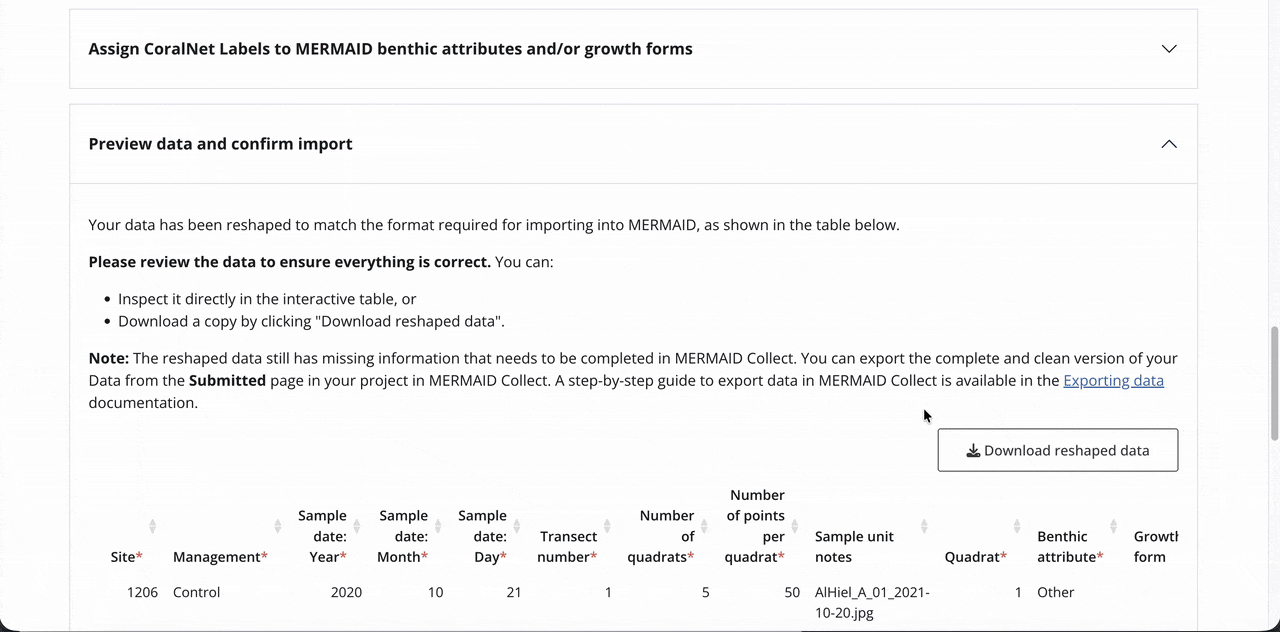Click sort arrows for Sample date: Day
1280x632 pixels.
[516, 526]
